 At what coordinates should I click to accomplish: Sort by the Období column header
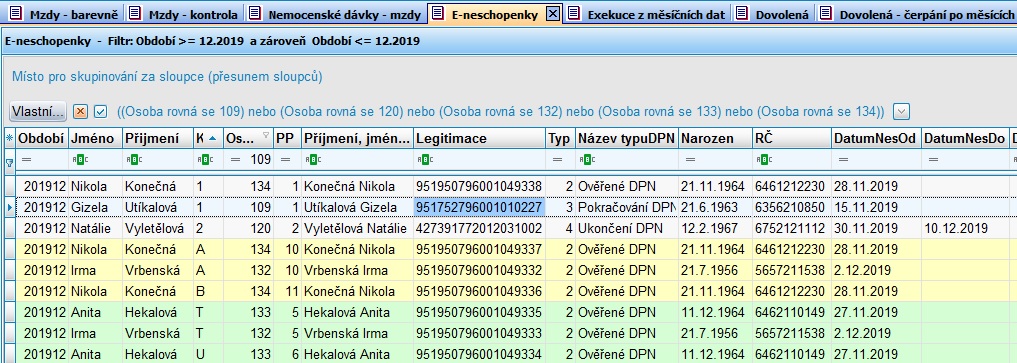(x=42, y=138)
